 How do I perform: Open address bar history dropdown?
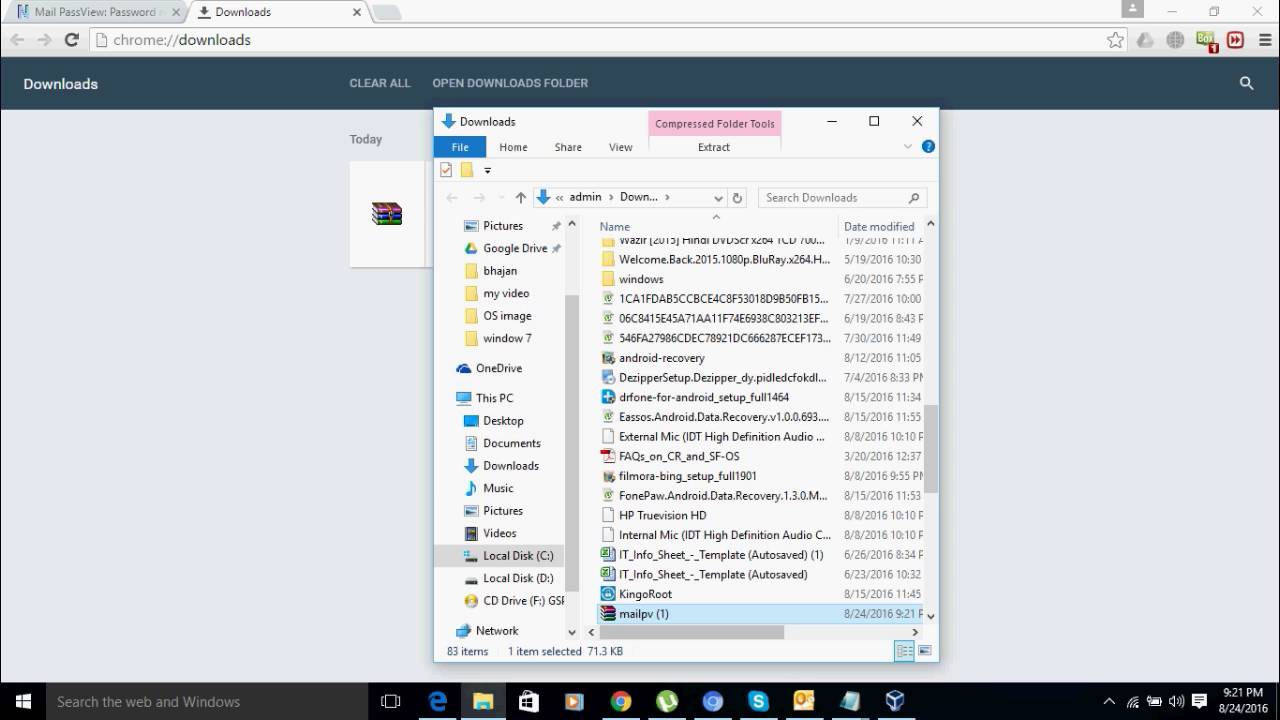click(x=718, y=198)
